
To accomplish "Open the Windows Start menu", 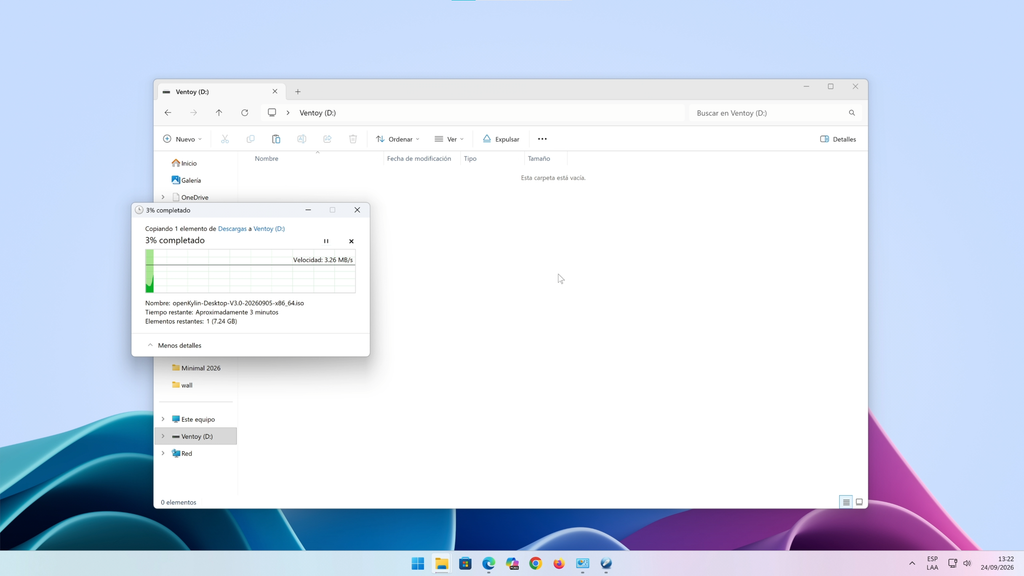I will [x=418, y=564].
